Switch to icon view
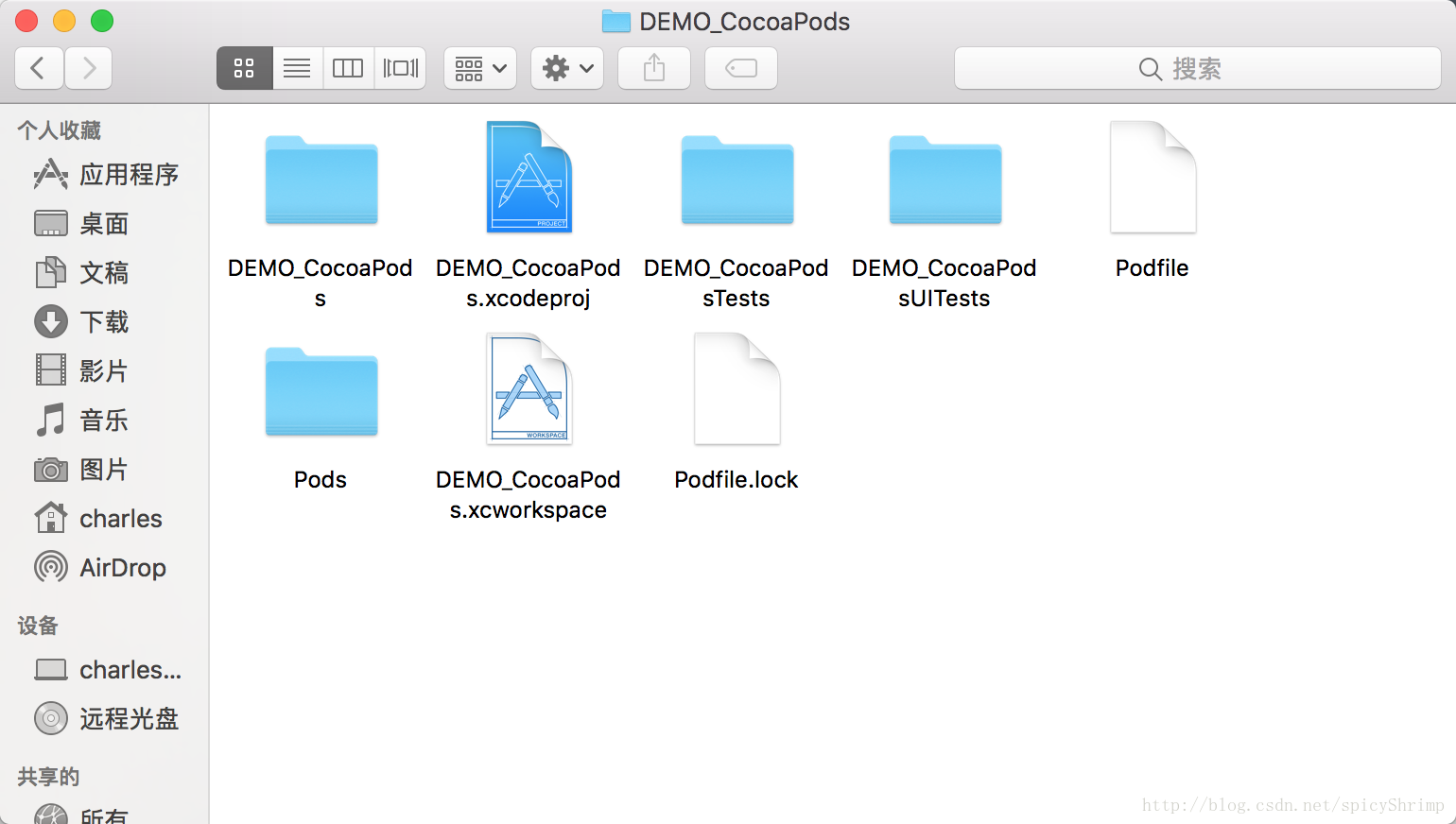Image resolution: width=1456 pixels, height=824 pixels. pyautogui.click(x=244, y=68)
